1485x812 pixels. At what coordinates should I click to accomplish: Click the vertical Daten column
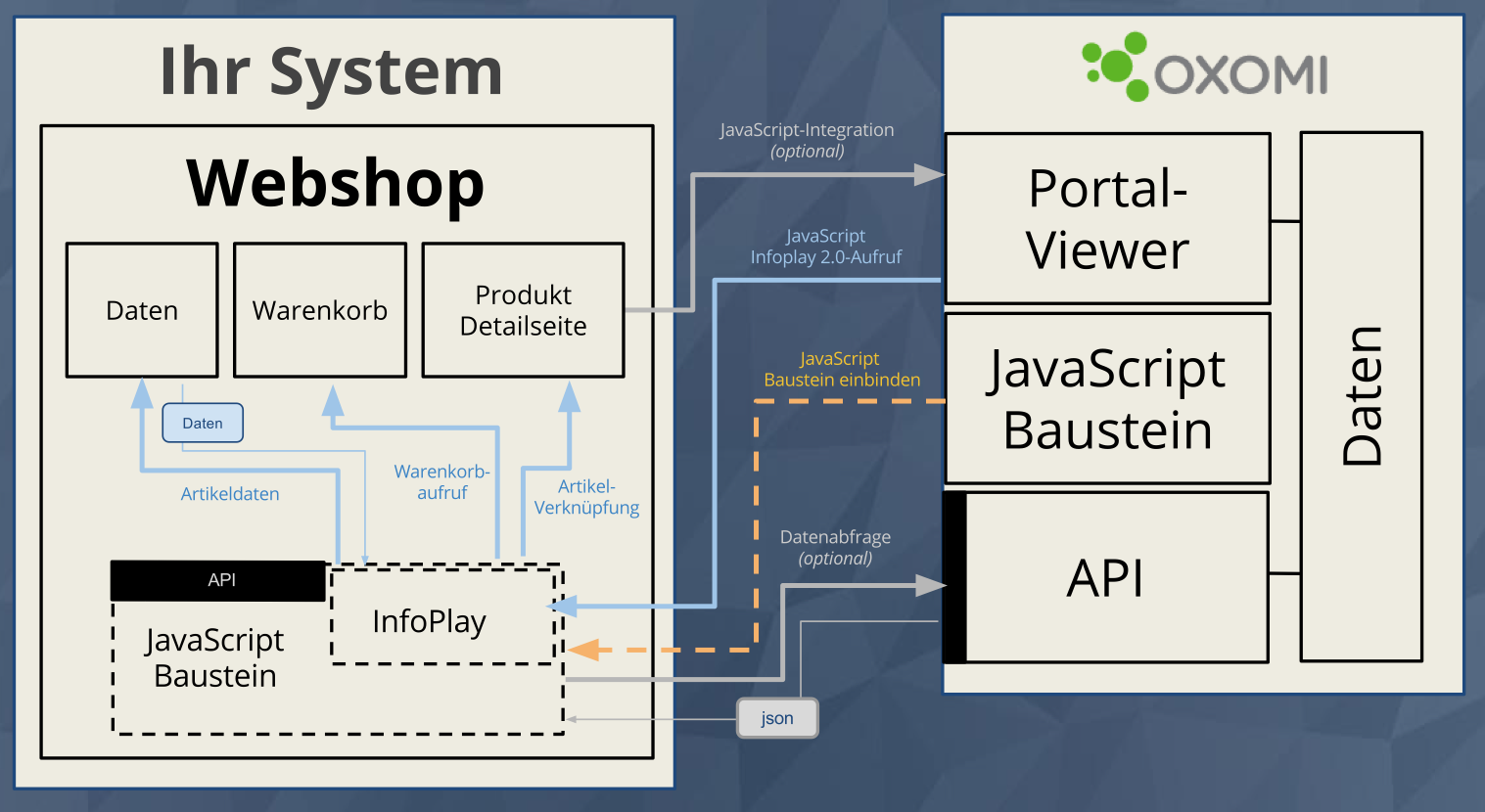(x=1361, y=396)
